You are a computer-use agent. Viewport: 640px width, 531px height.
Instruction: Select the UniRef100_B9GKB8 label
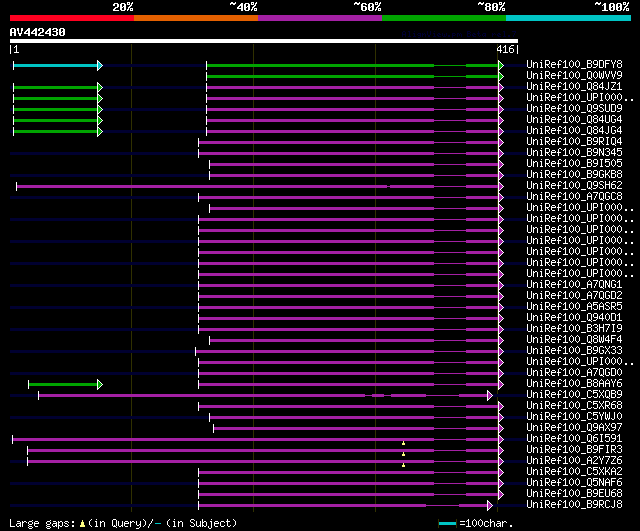coord(574,174)
